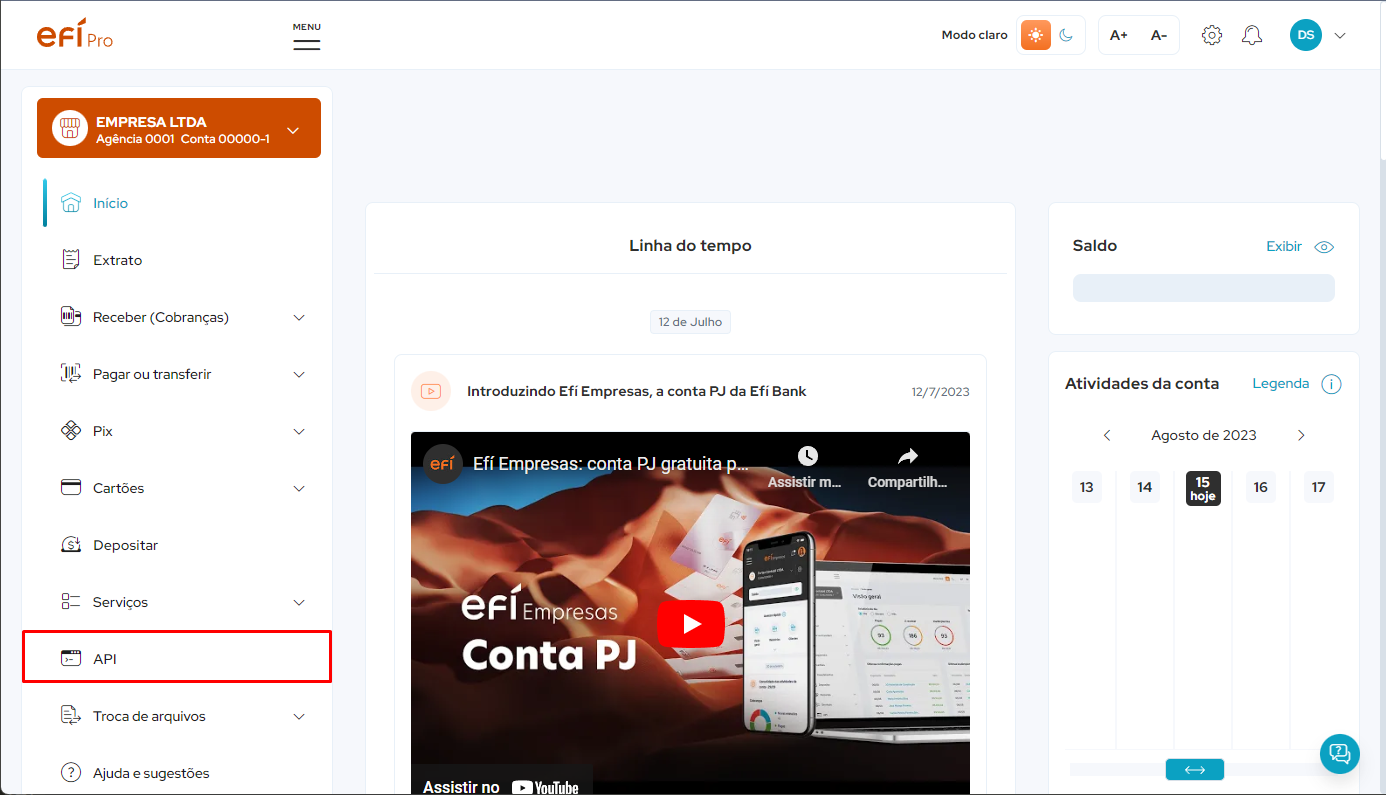Select day 16 in the activities calendar

tap(1260, 487)
